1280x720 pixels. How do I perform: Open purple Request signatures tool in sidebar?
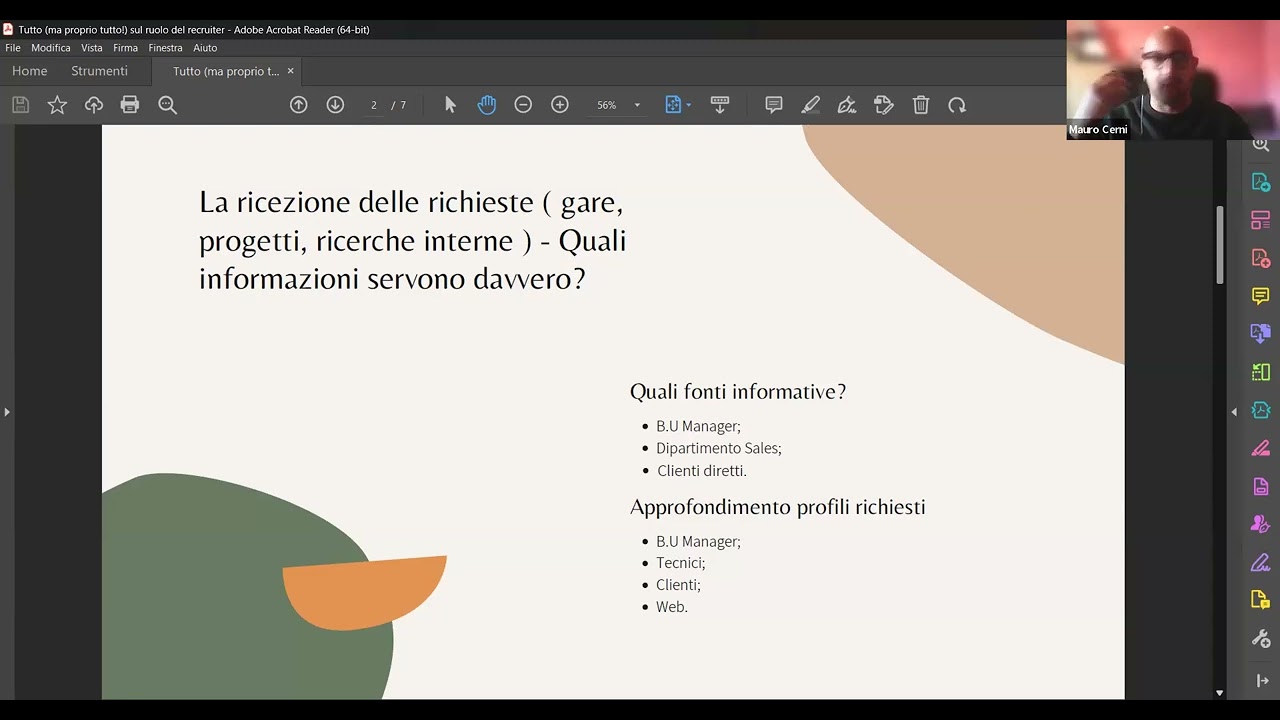(x=1260, y=524)
